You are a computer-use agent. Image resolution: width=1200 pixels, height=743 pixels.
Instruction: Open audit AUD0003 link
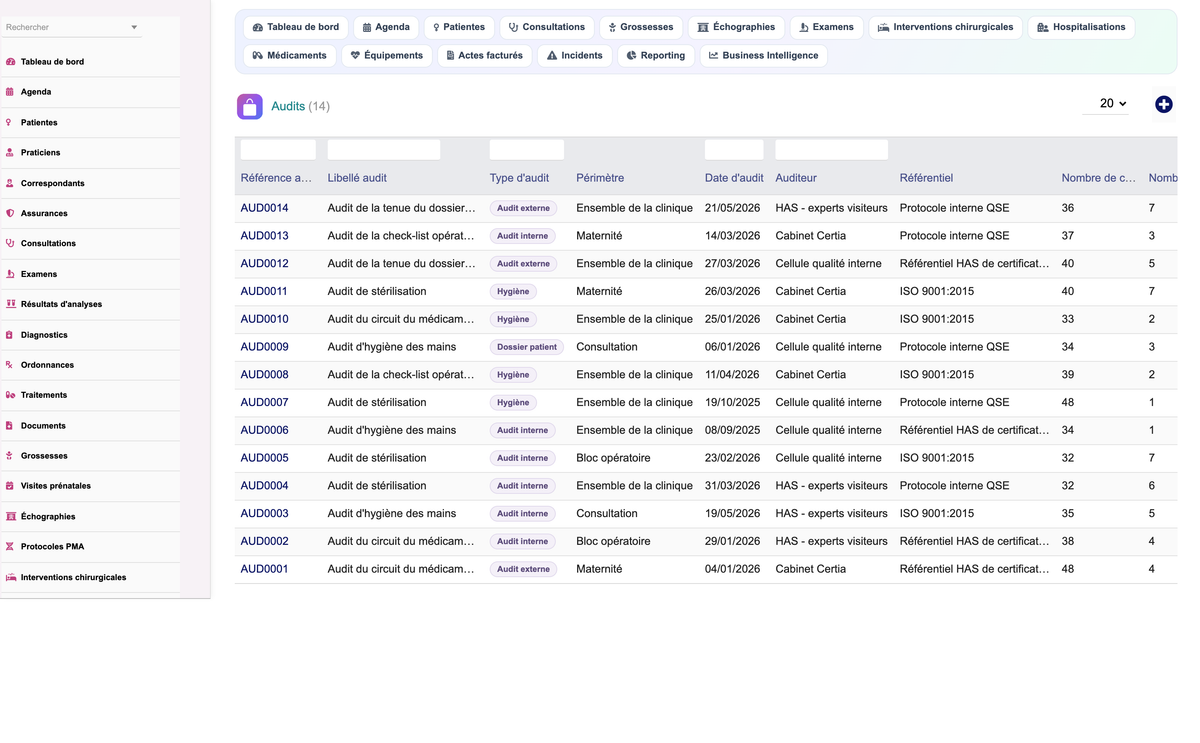click(264, 513)
